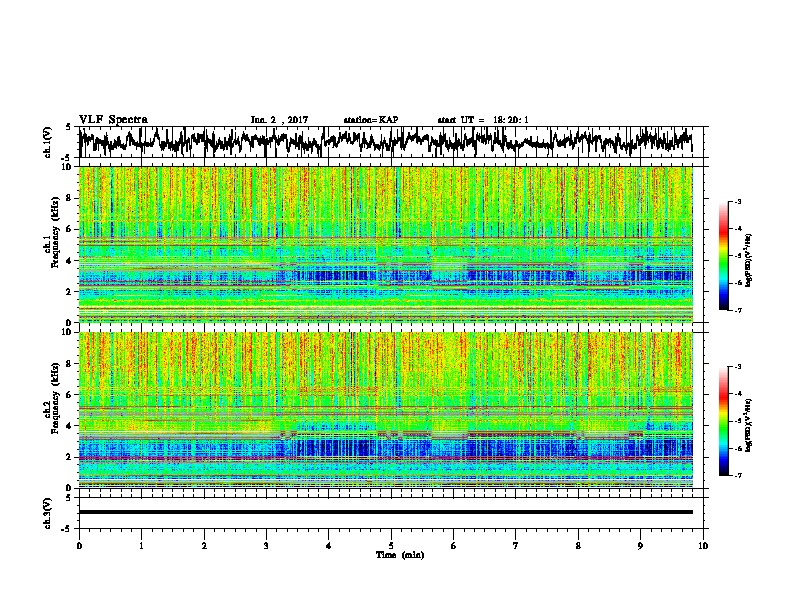
Task: Click the time axis tick label '1'
Action: 141,546
